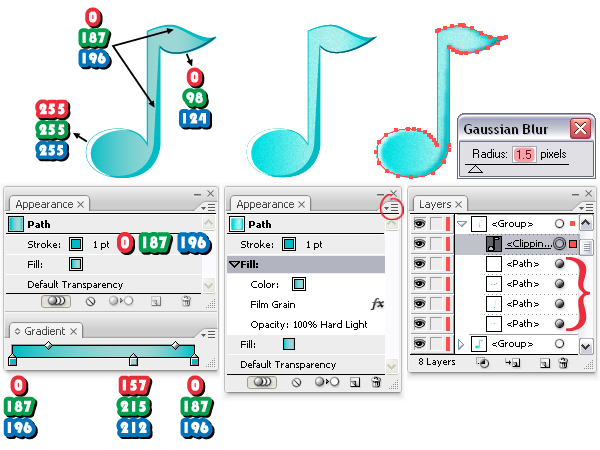600x450 pixels.
Task: Expand the bottom Group layer with its triangle
Action: [x=461, y=344]
